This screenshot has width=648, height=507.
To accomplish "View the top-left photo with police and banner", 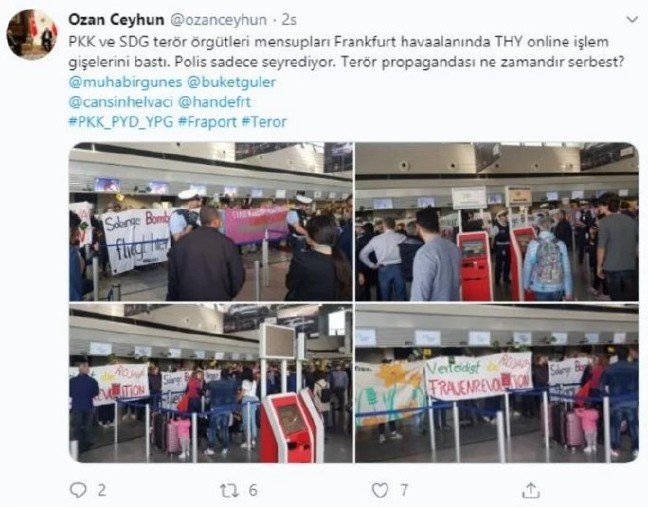I will point(211,221).
